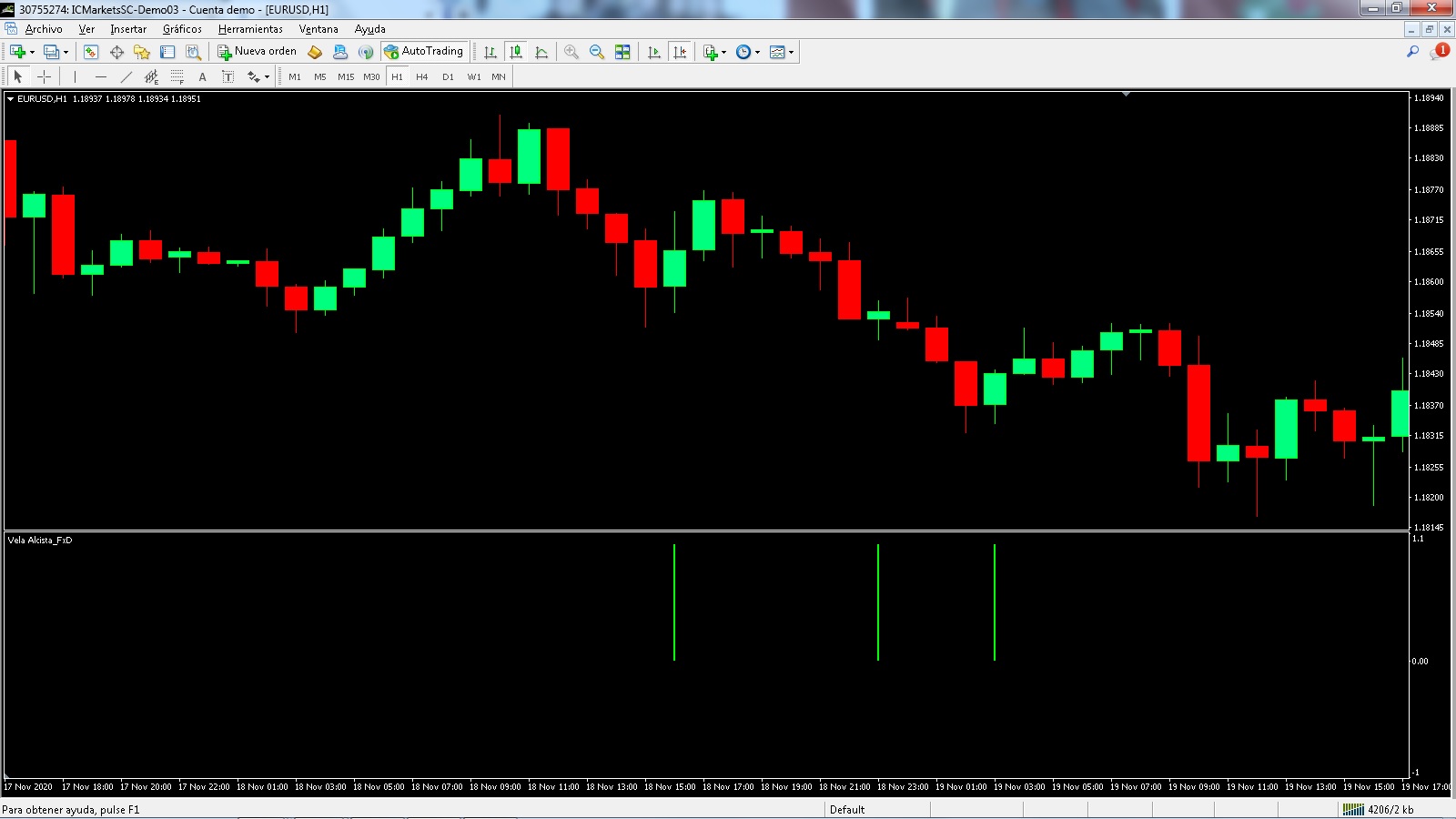Expand the arrows objects dropdown
This screenshot has height=819, width=1456.
click(x=267, y=76)
